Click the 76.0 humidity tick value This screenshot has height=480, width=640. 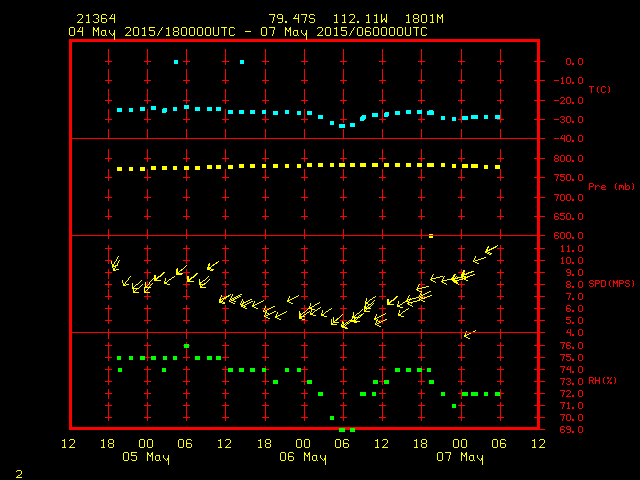tap(571, 346)
